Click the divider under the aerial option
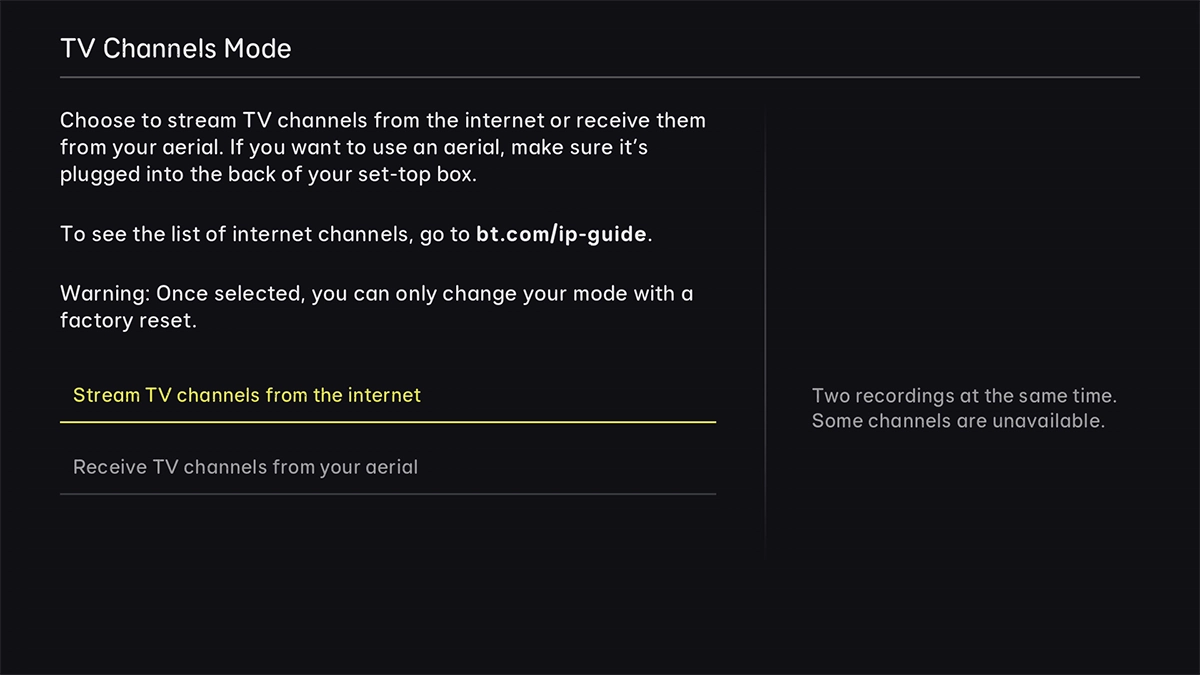 click(x=388, y=493)
